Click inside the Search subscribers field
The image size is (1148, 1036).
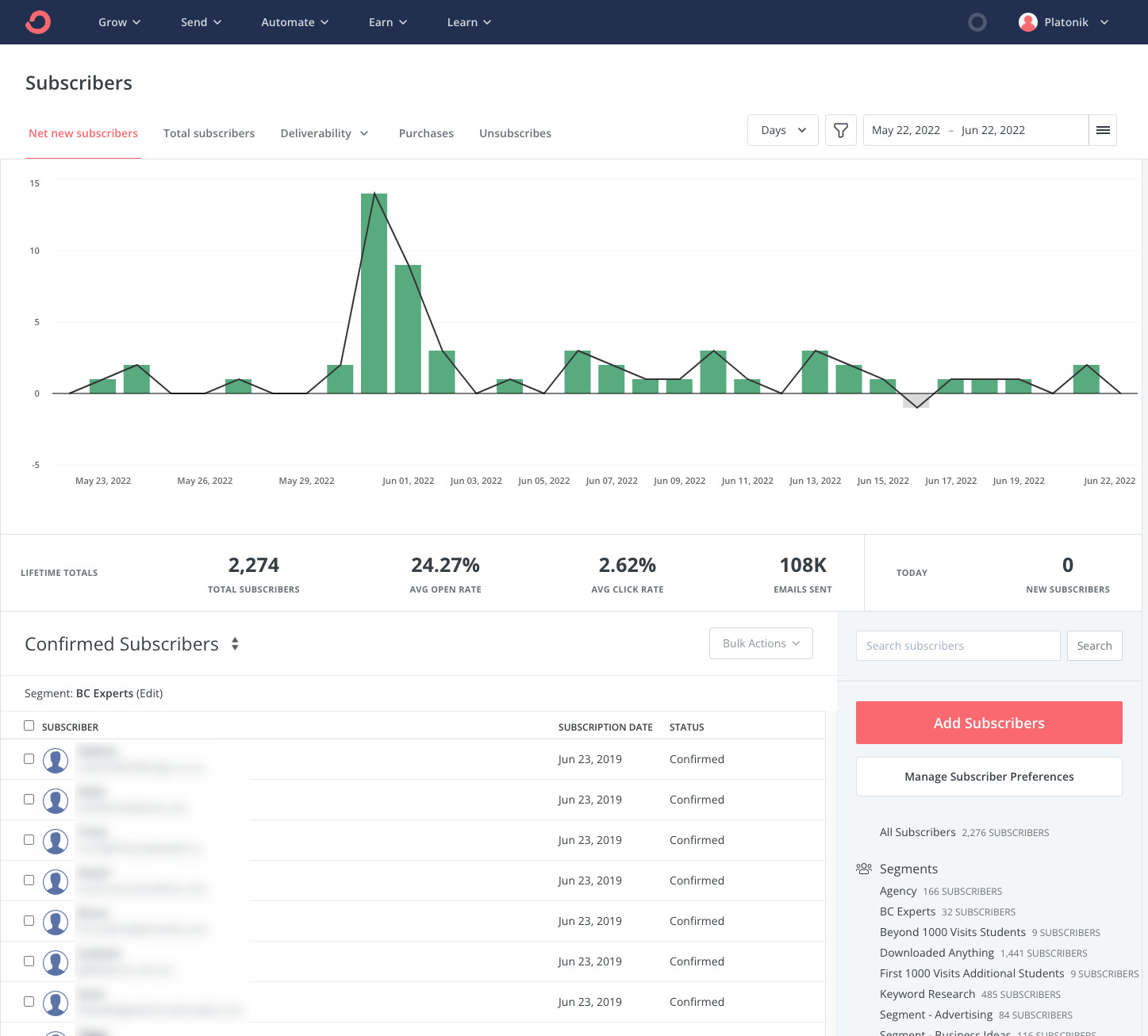click(x=958, y=645)
